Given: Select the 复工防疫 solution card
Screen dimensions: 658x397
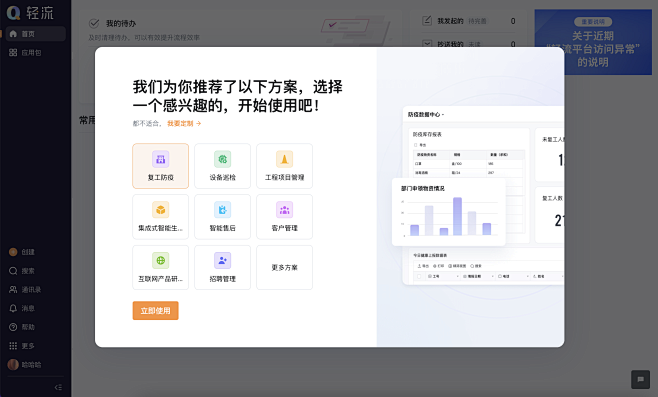Looking at the screenshot, I should [x=160, y=166].
